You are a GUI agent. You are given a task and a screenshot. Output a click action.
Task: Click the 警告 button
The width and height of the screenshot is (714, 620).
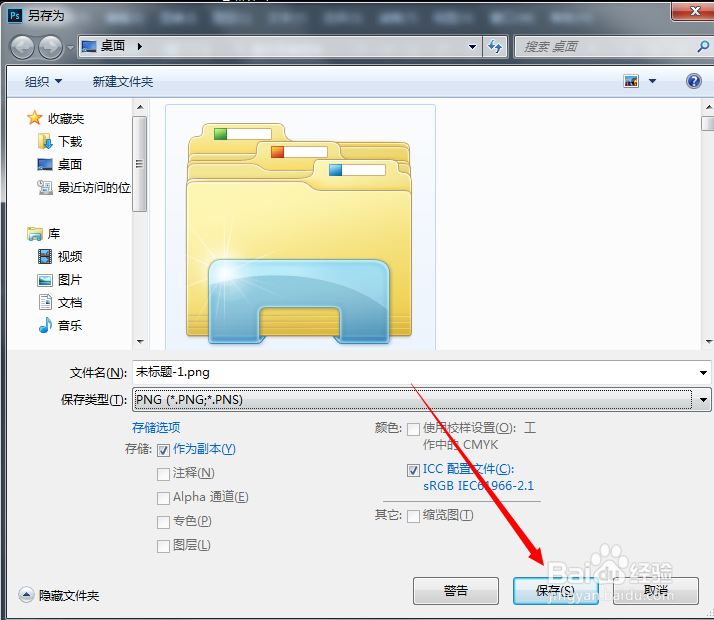click(x=456, y=591)
